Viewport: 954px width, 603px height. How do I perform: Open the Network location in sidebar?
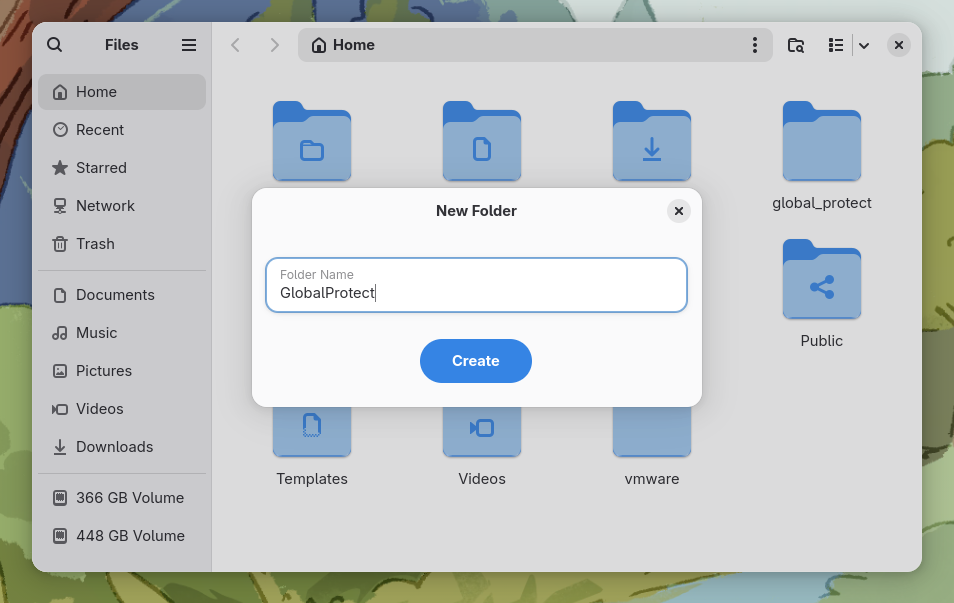coord(104,205)
